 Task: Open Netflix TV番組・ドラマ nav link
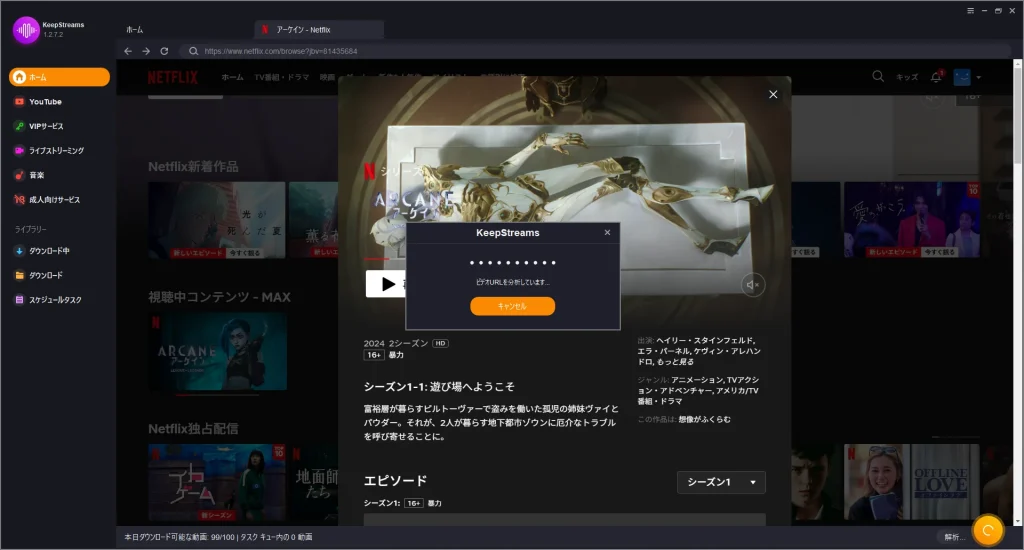pos(281,77)
